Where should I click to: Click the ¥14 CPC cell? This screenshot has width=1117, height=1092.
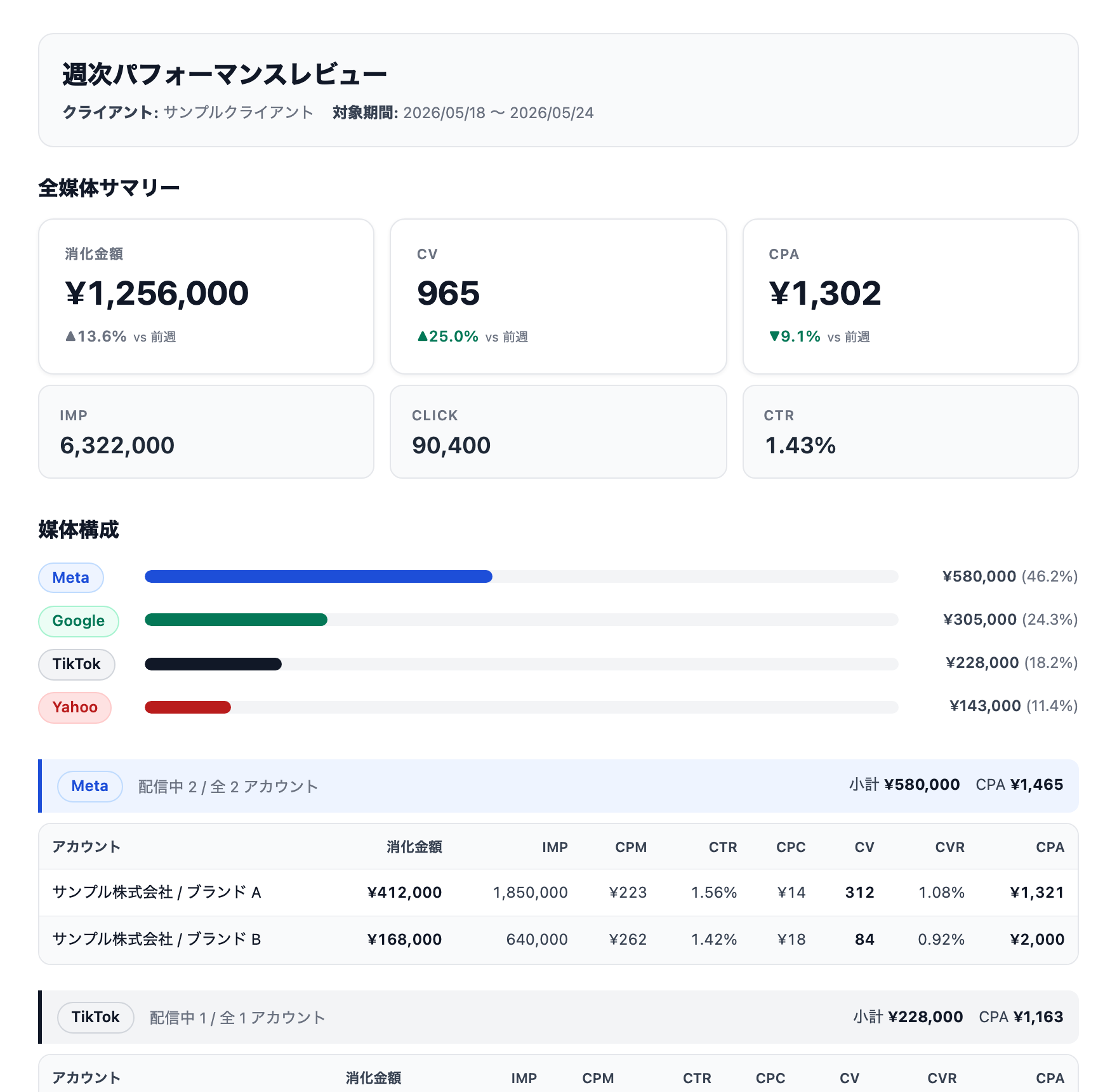(791, 893)
